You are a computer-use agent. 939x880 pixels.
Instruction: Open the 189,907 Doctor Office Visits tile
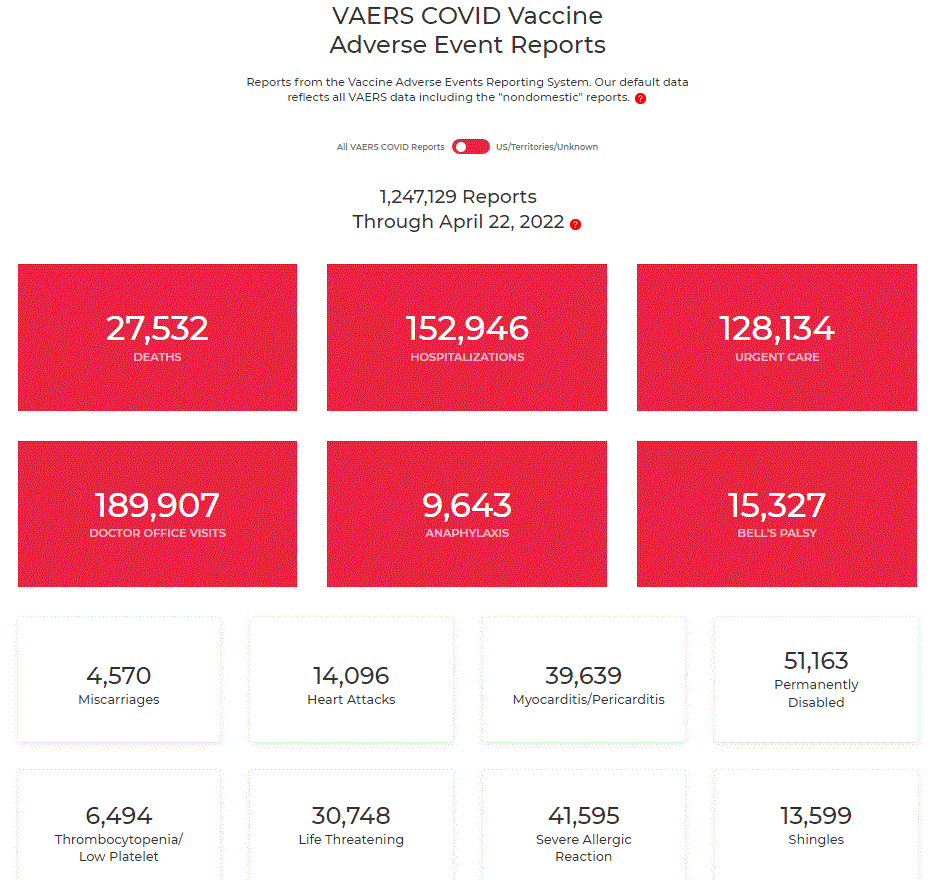pyautogui.click(x=157, y=514)
